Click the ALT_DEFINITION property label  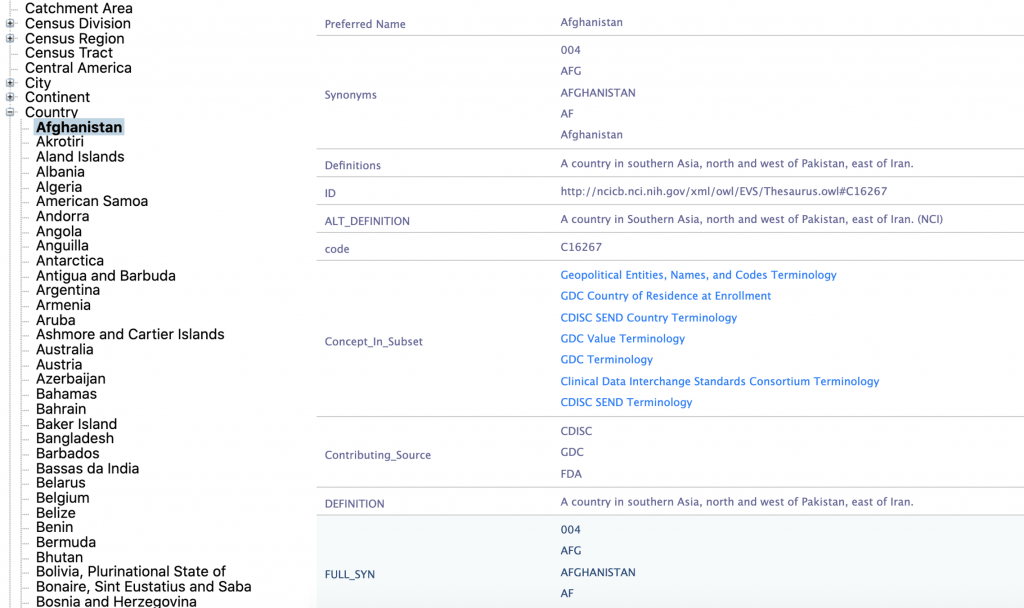pyautogui.click(x=367, y=221)
